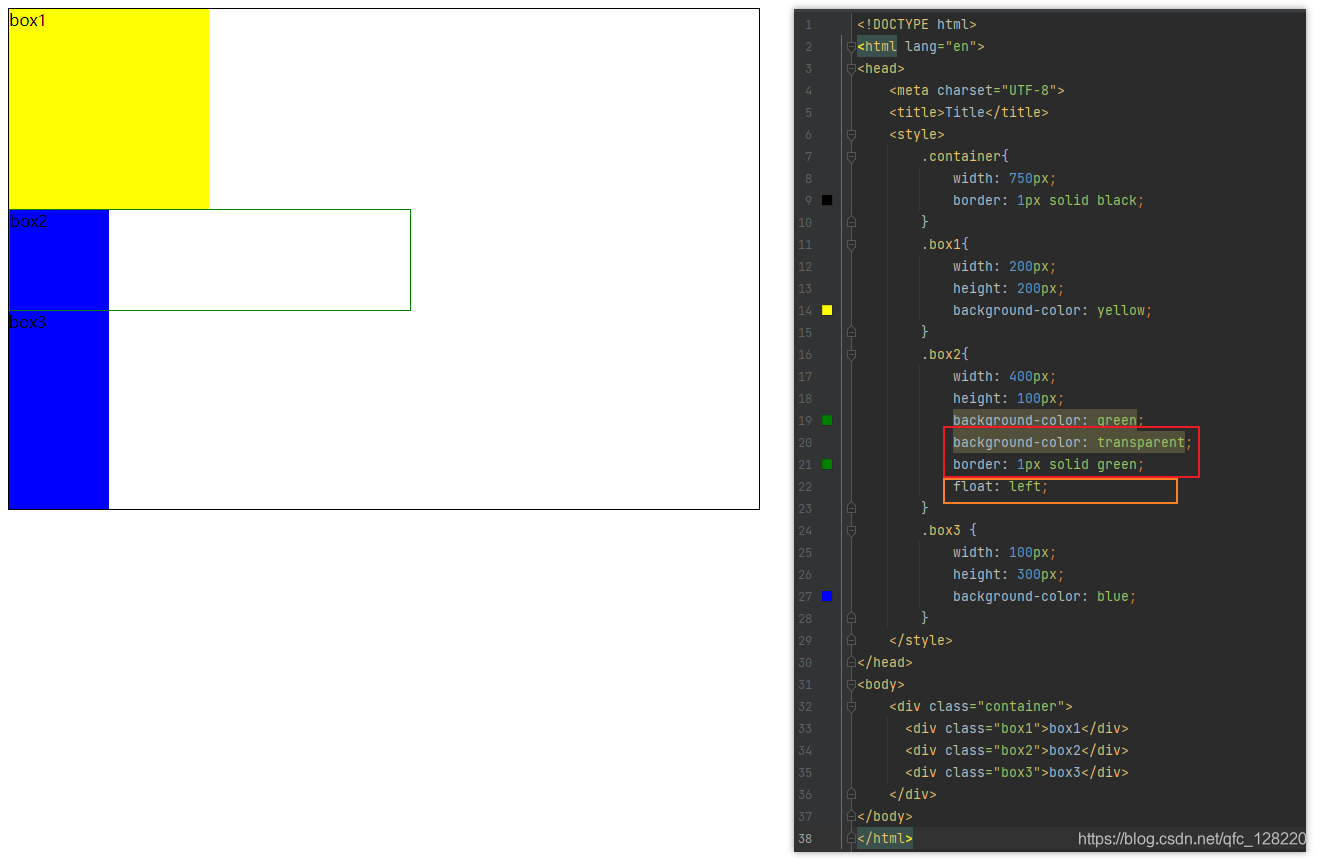1317x858 pixels.
Task: Collapse the .container rule fold marker
Action: click(850, 156)
